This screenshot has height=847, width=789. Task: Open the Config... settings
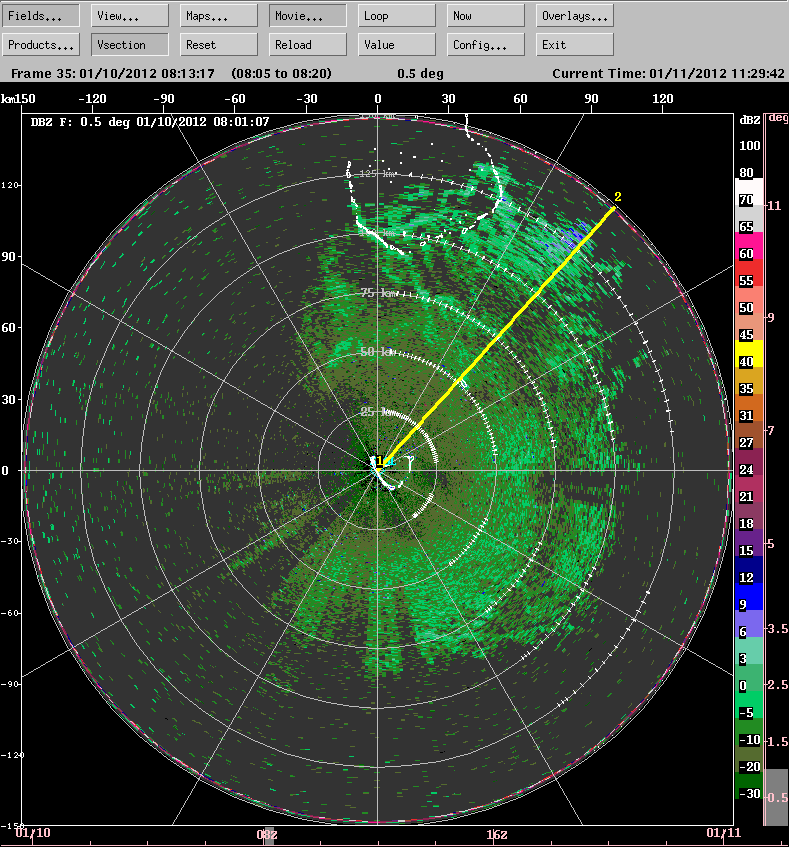click(x=485, y=45)
